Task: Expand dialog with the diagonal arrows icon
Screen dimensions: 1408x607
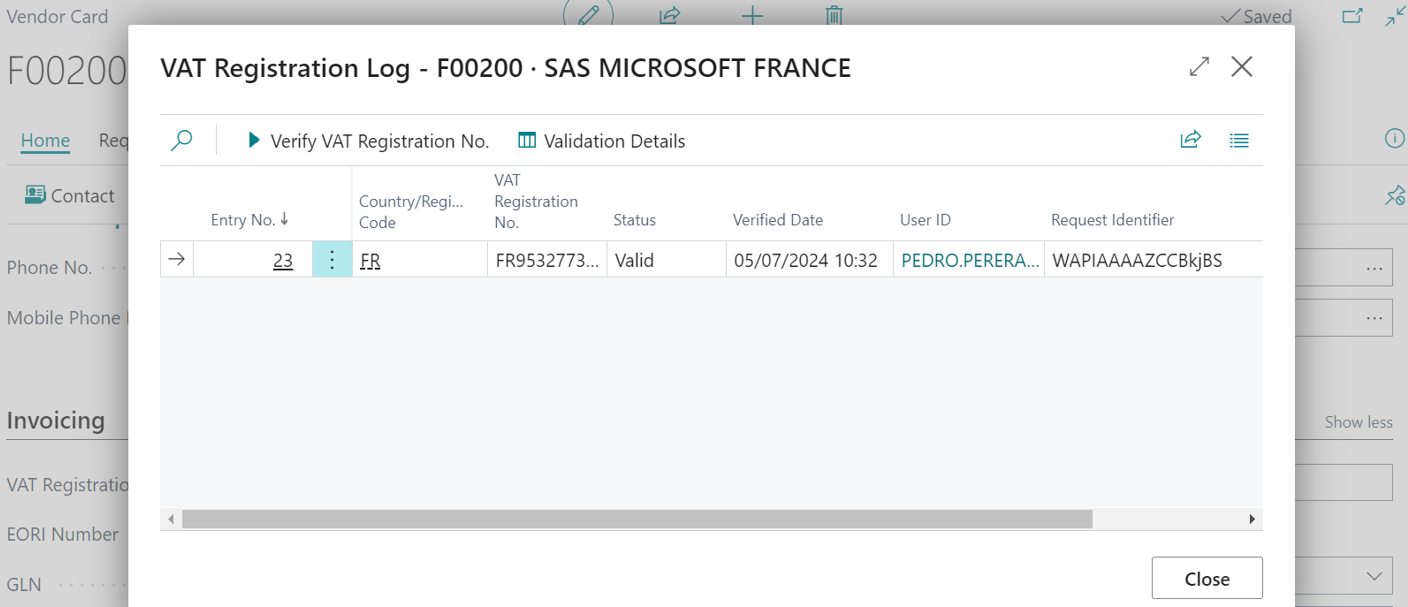Action: coord(1199,67)
